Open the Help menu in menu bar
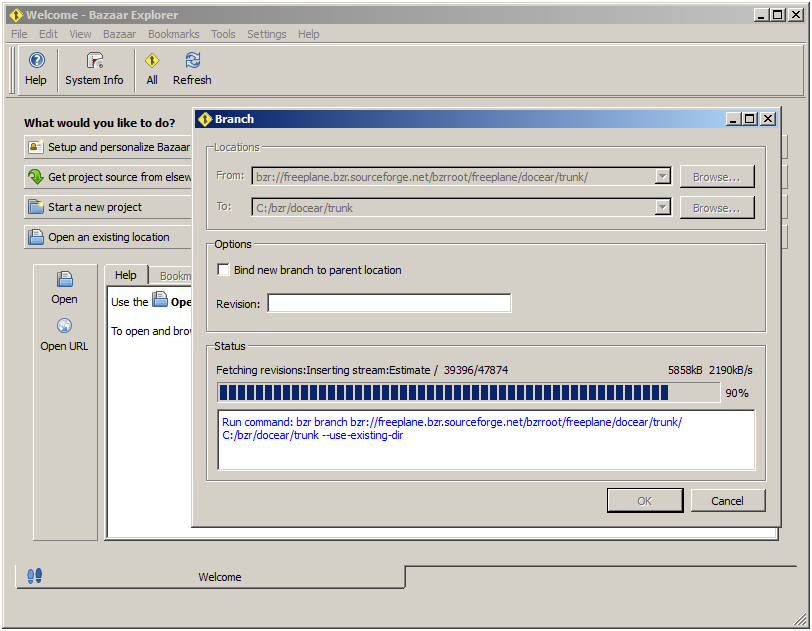 309,34
